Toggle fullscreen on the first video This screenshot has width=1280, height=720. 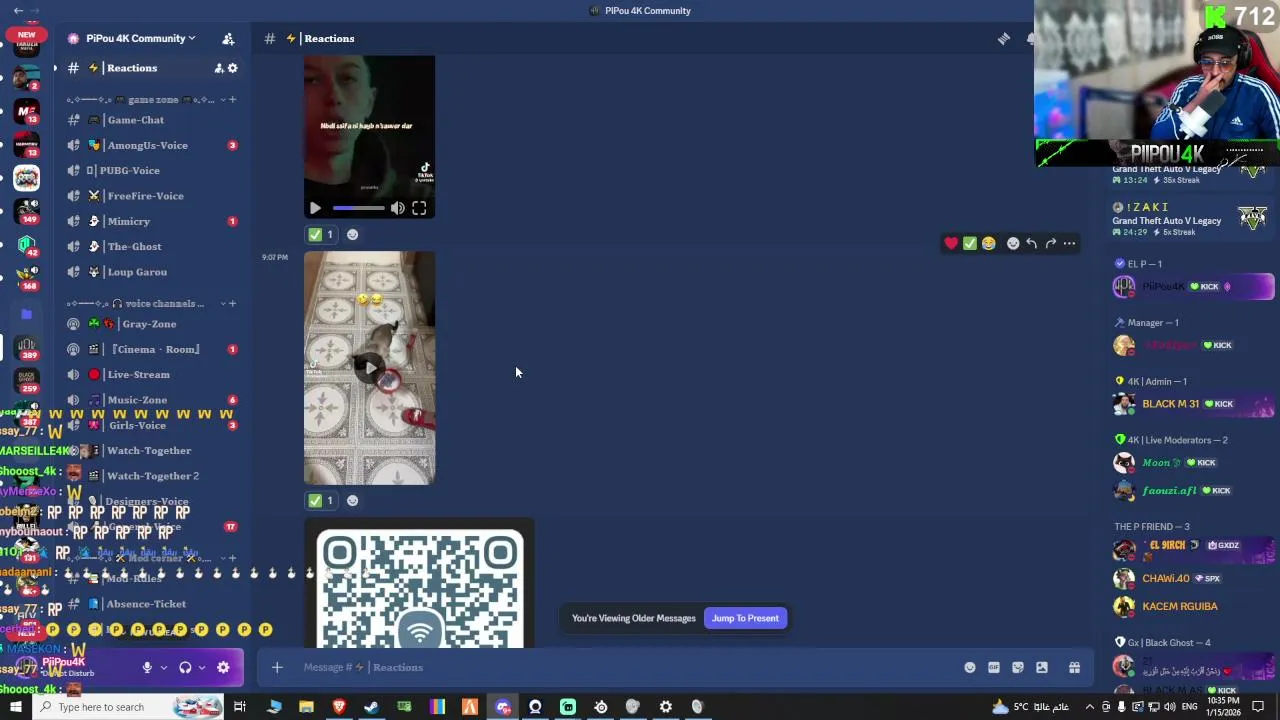pos(419,208)
